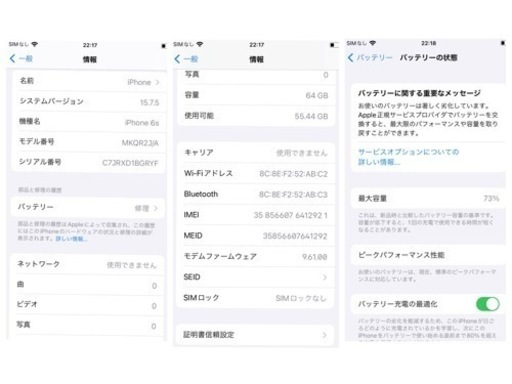Select 最大容量 73% row
Screen dimensions: 512x384
[428, 199]
